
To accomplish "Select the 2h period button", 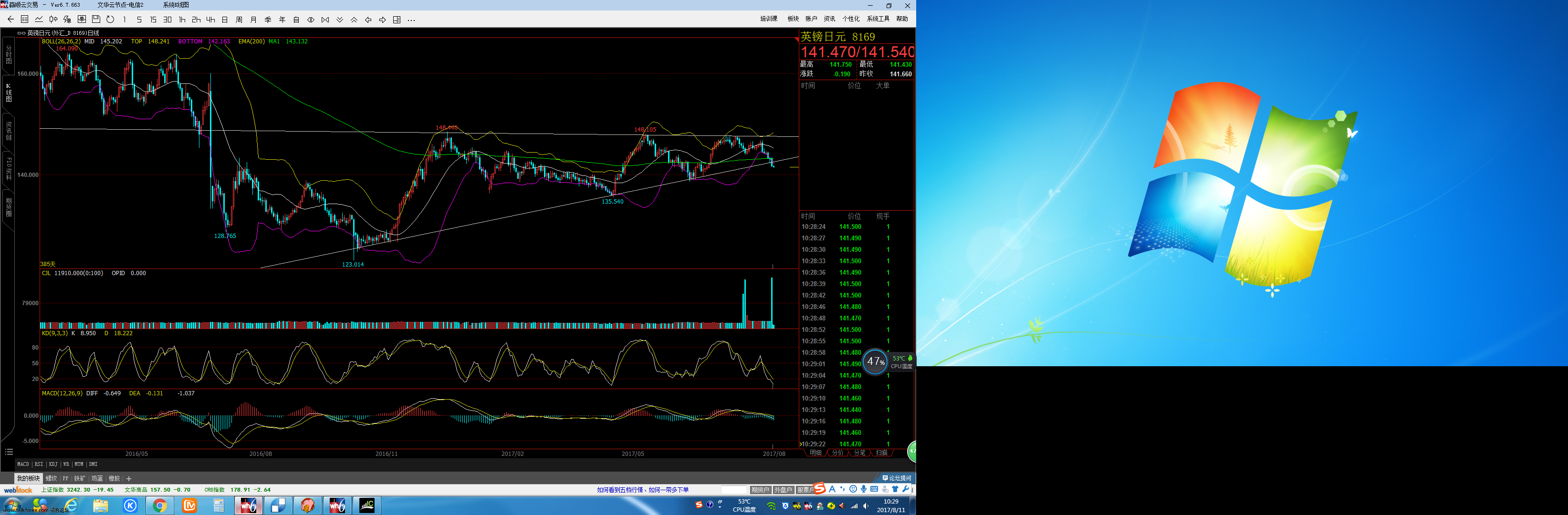I will tap(196, 20).
